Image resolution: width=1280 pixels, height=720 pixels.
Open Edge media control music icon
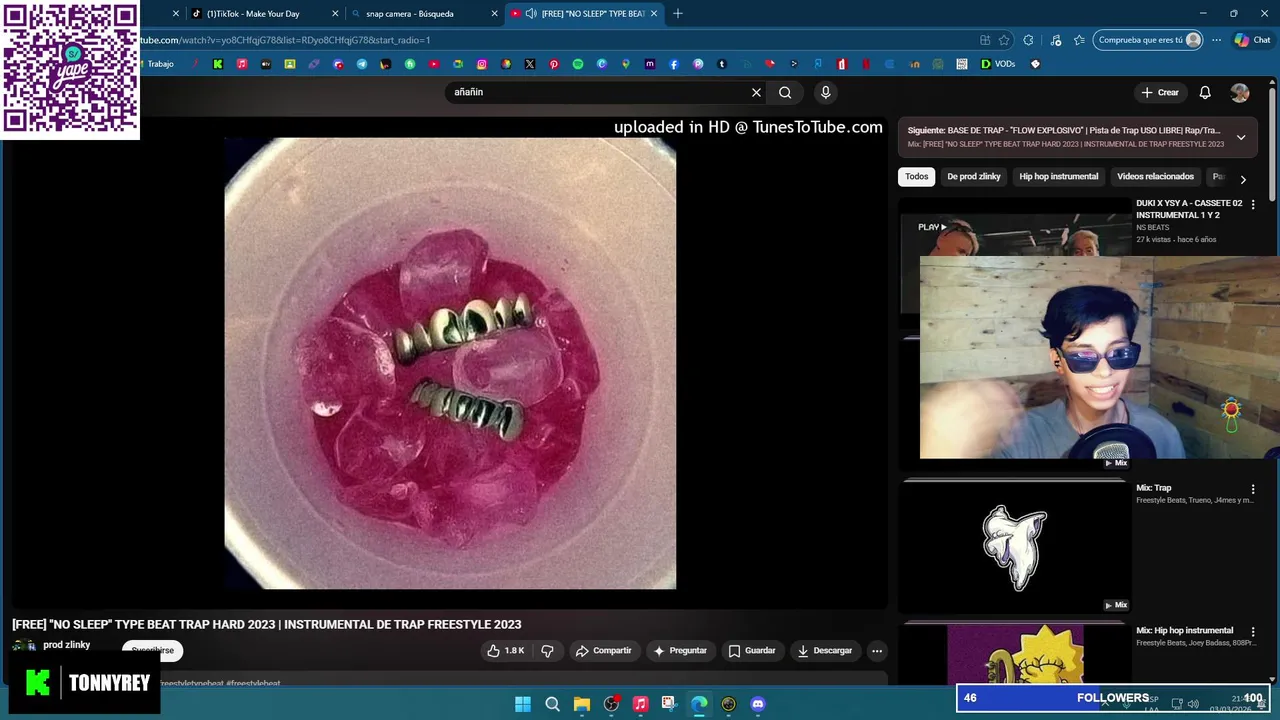(x=1056, y=40)
